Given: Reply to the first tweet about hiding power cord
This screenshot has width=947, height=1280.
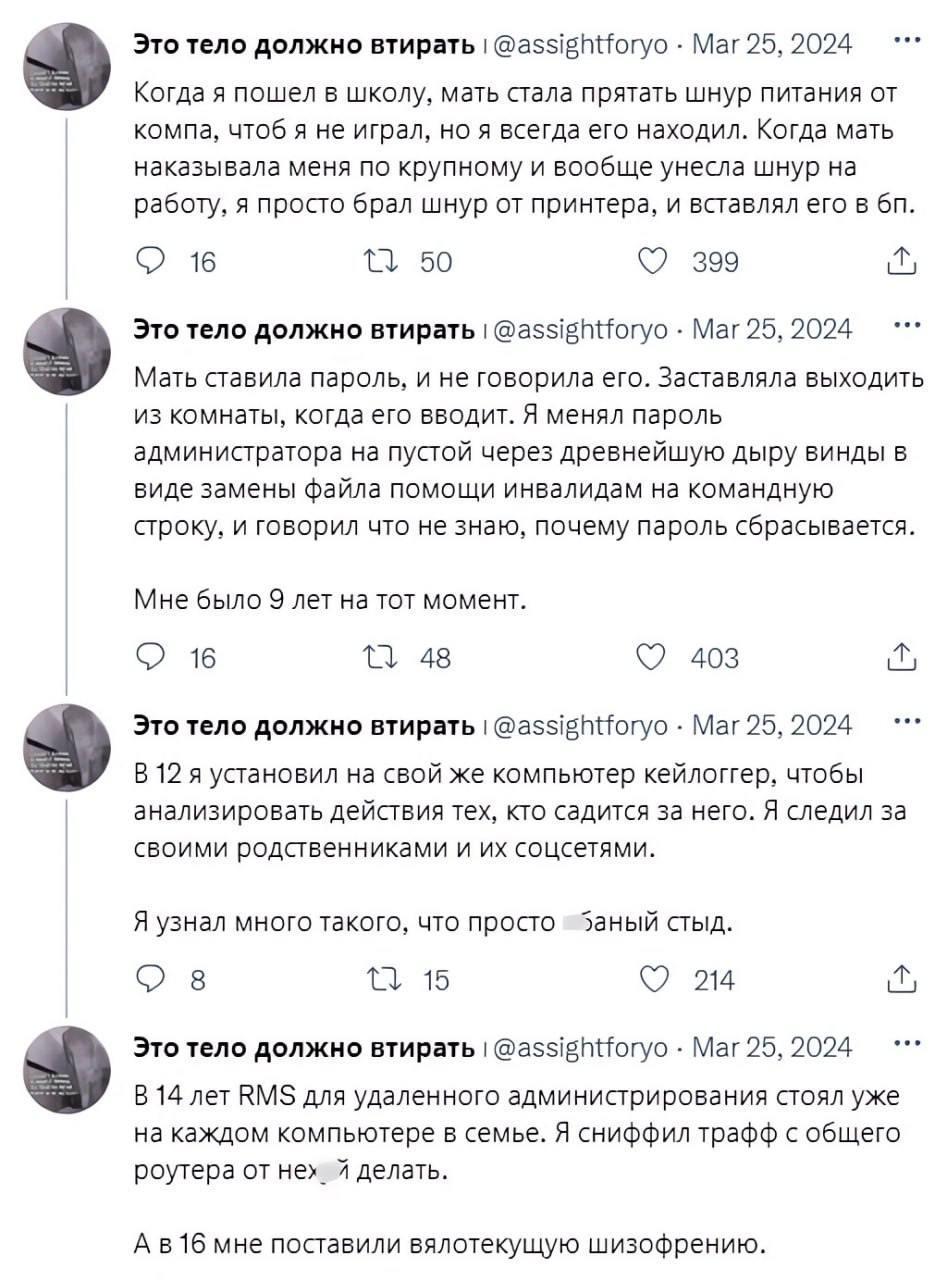Looking at the screenshot, I should [151, 261].
